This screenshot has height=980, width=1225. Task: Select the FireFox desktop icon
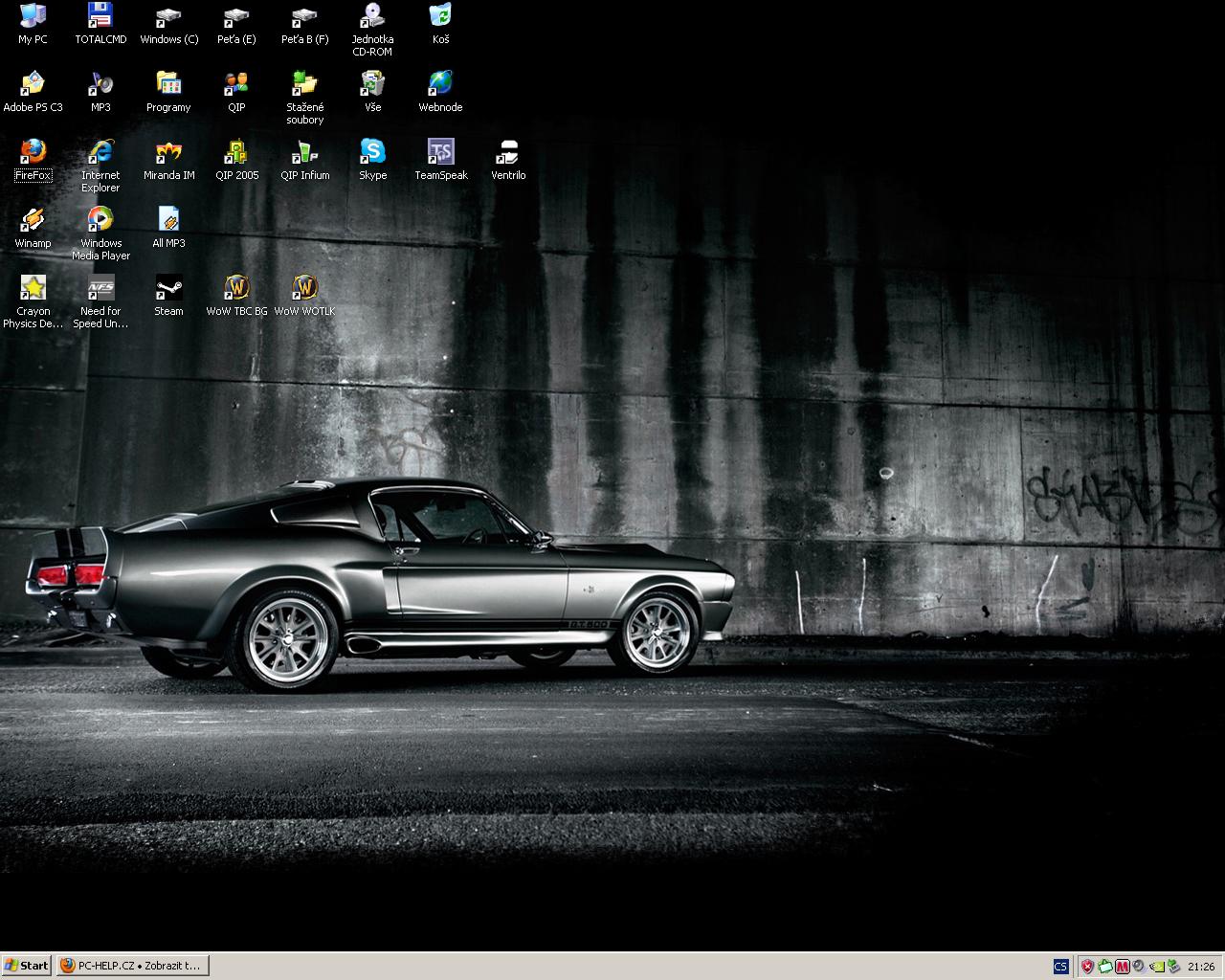point(33,153)
